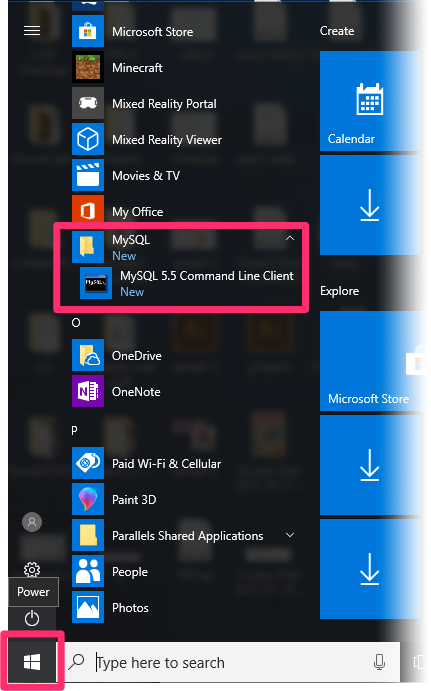Open Paint 3D app
The image size is (431, 691).
(115, 499)
